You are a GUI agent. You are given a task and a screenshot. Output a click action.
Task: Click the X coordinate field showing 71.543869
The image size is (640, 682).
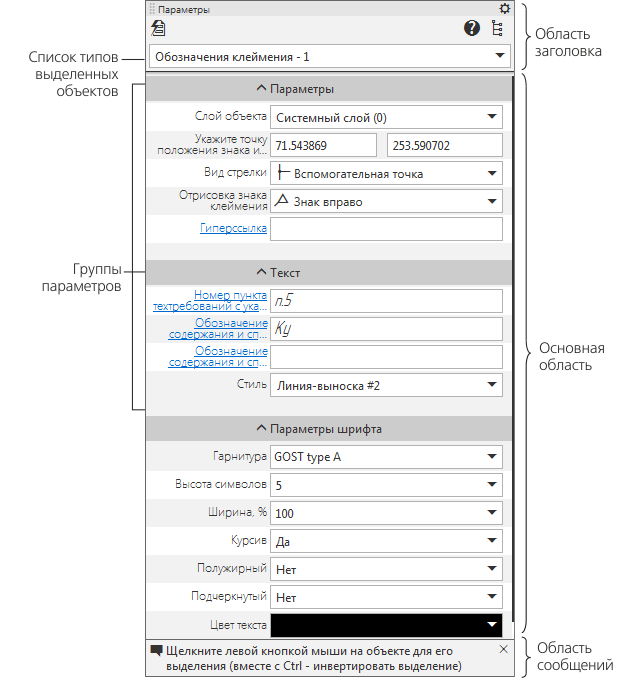tap(324, 145)
